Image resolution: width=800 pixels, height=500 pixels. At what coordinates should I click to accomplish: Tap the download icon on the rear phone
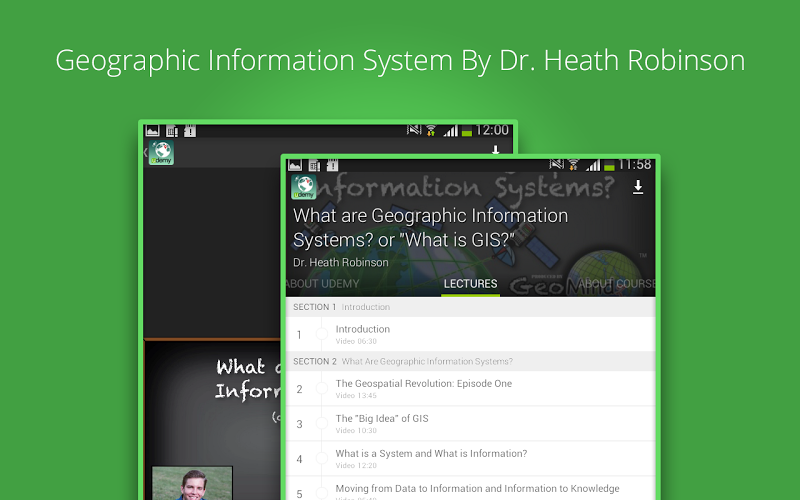point(495,151)
